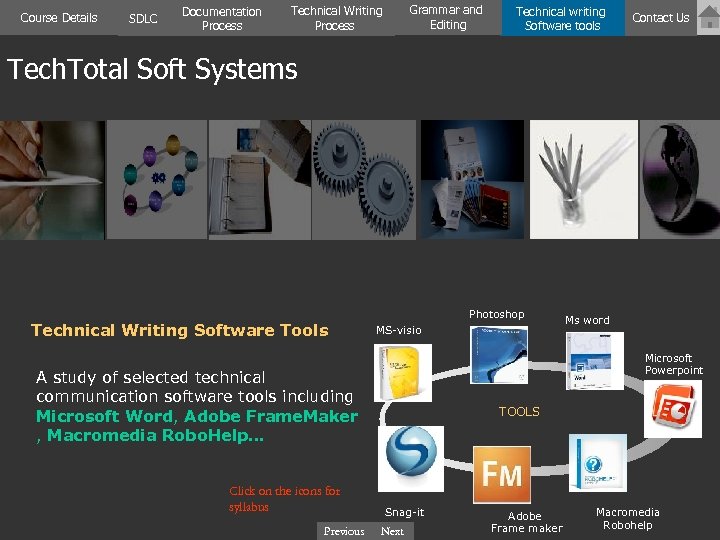Switch to the SDLC tab
This screenshot has width=720, height=540.
(143, 18)
